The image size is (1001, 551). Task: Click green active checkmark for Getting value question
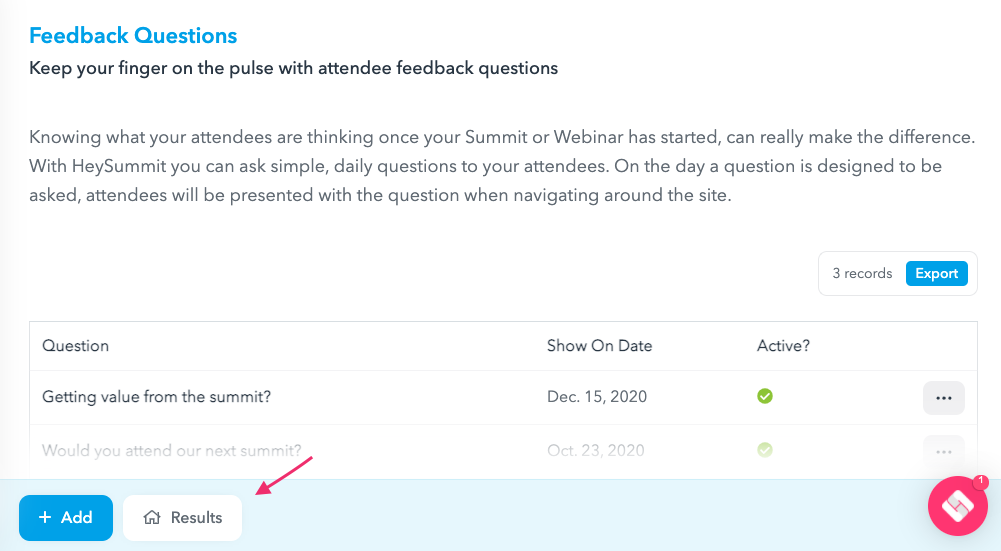[x=765, y=396]
